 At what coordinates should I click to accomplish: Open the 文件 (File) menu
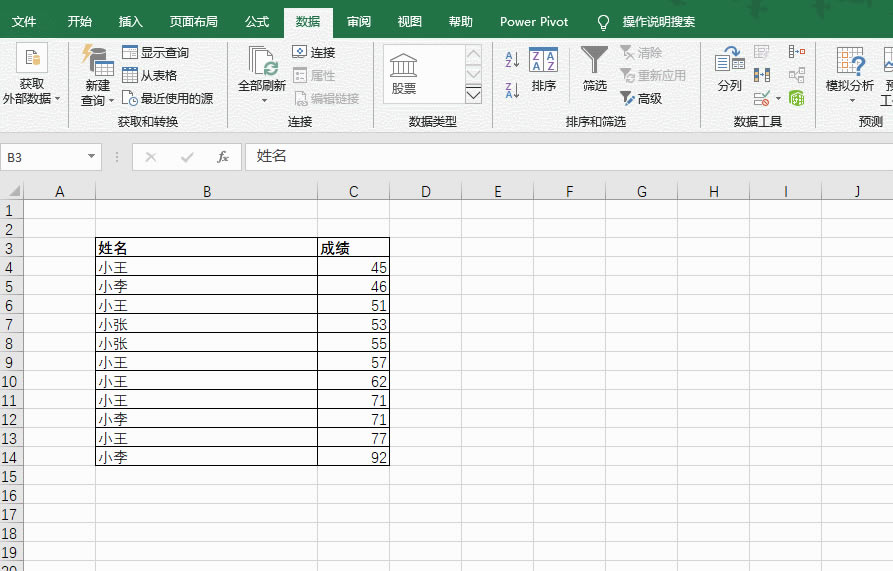[x=24, y=22]
